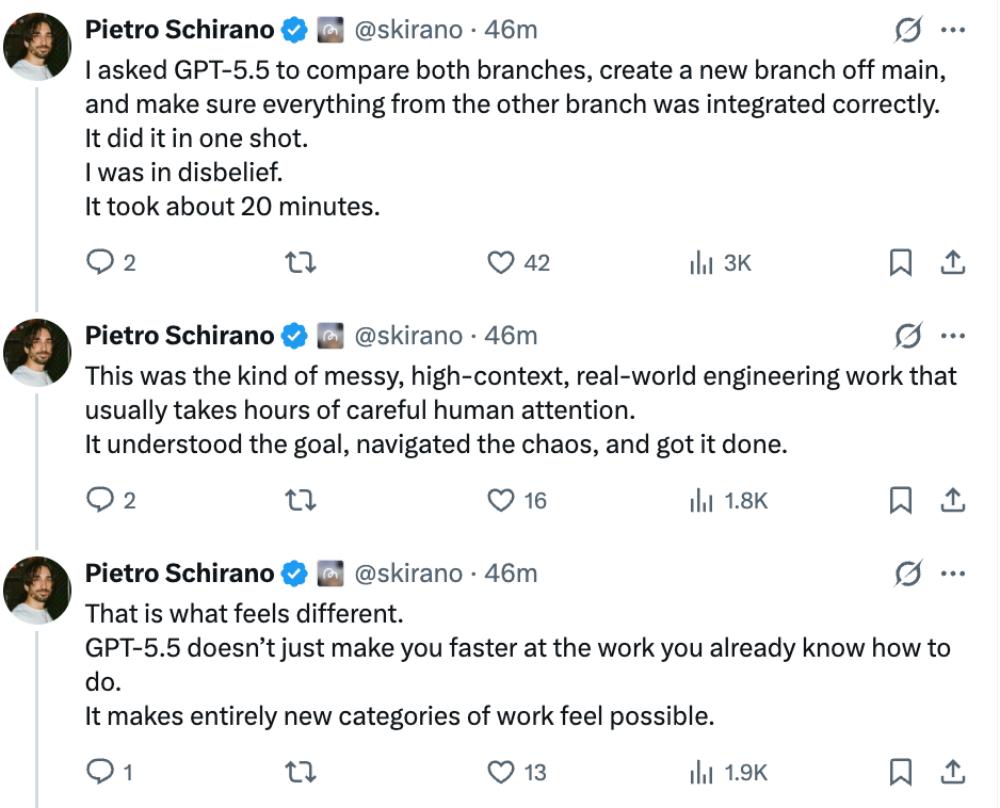The image size is (1000, 808).
Task: Click the @skirano handle on second tweet
Action: click(x=409, y=335)
